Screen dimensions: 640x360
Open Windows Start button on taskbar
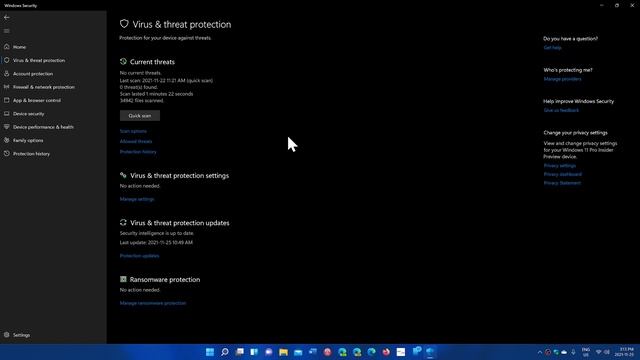(210, 352)
